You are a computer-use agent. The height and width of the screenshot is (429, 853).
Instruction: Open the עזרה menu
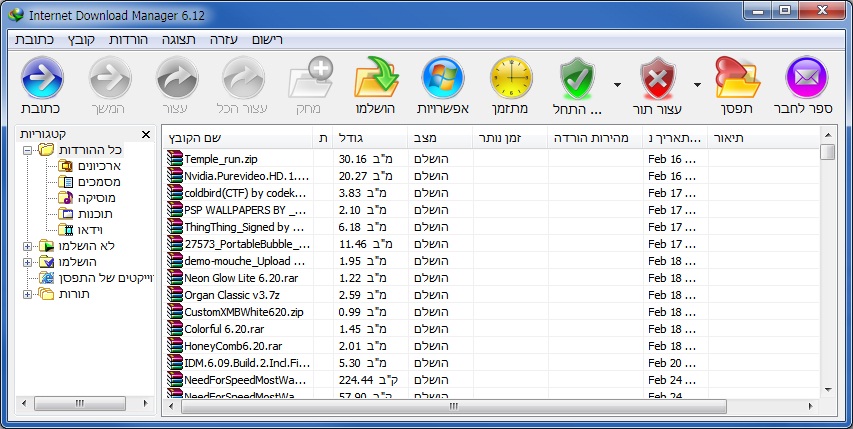(x=224, y=40)
